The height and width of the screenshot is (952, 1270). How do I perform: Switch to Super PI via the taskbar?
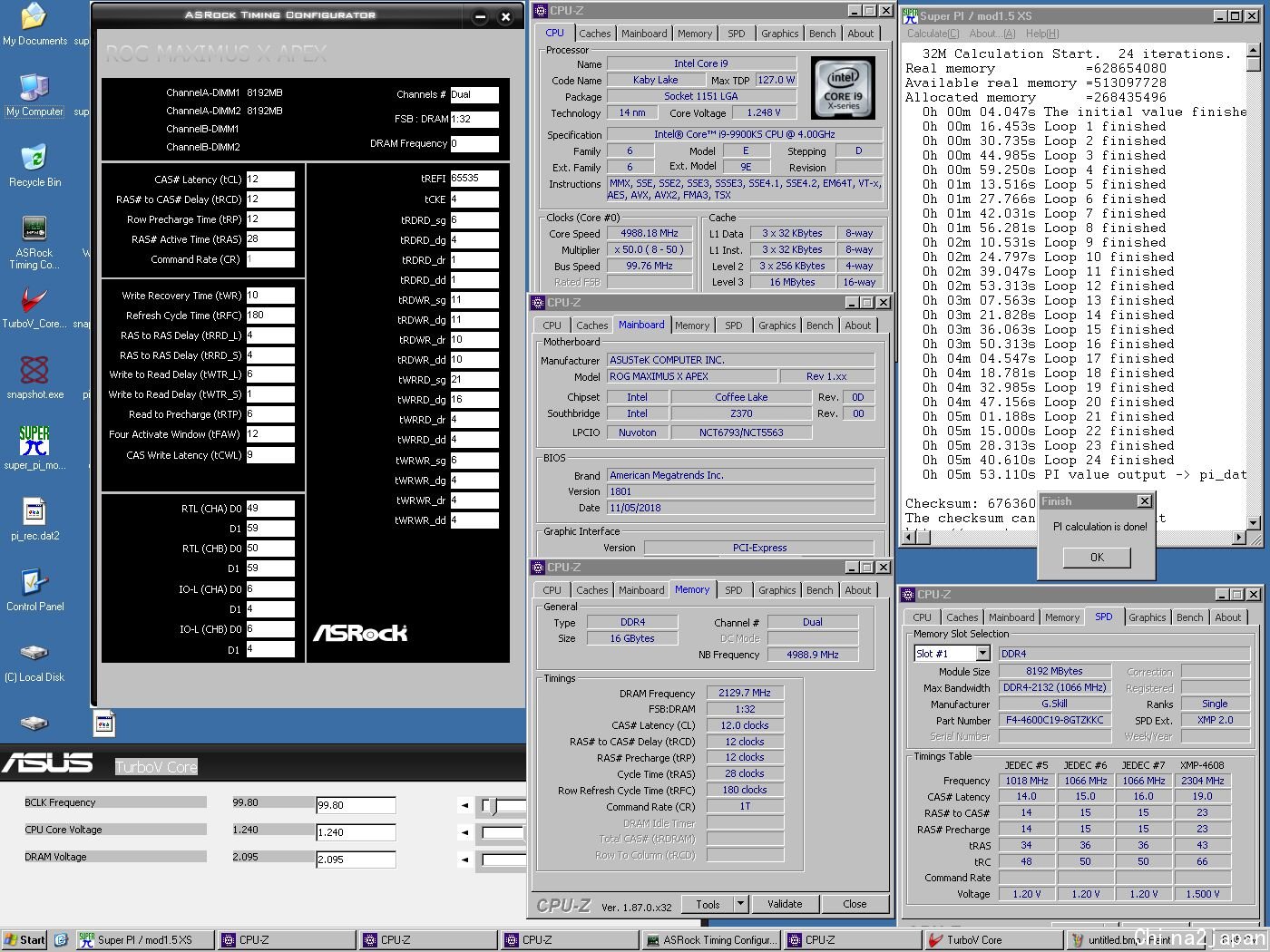coord(143,940)
